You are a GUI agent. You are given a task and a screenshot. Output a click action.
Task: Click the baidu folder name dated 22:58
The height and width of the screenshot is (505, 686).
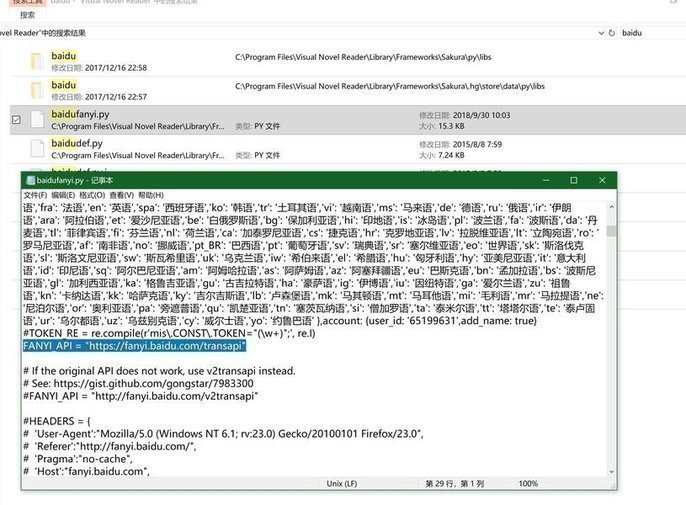tap(63, 56)
